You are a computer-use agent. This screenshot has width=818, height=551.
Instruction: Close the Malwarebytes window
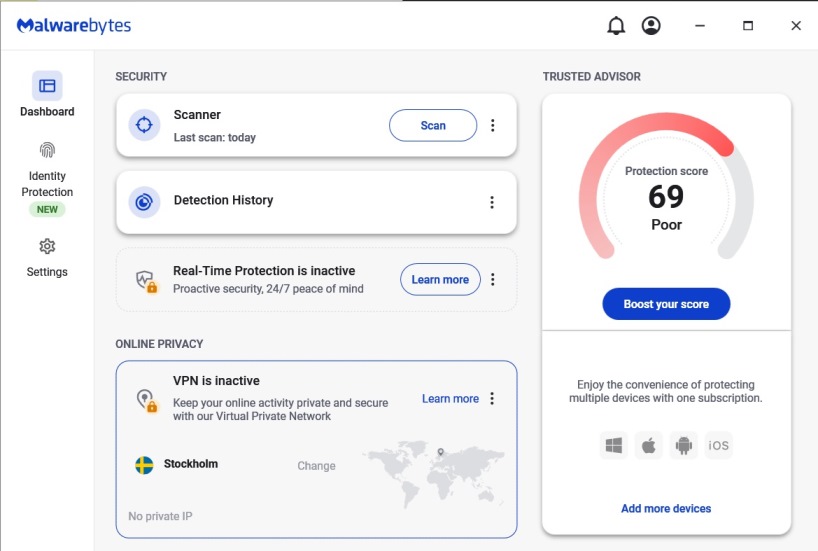tap(796, 26)
